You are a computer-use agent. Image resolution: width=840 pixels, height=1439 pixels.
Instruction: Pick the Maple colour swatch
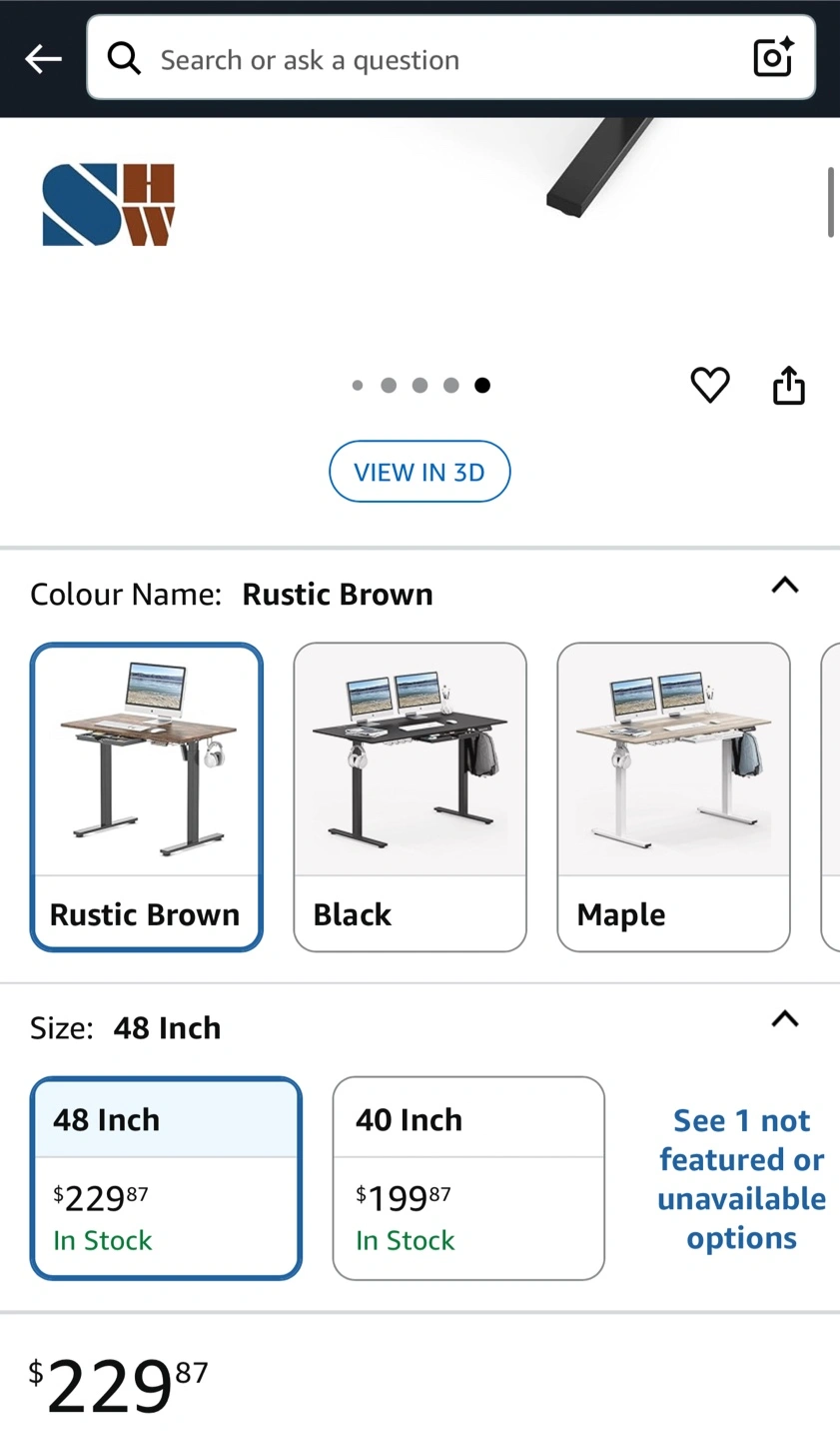(673, 796)
